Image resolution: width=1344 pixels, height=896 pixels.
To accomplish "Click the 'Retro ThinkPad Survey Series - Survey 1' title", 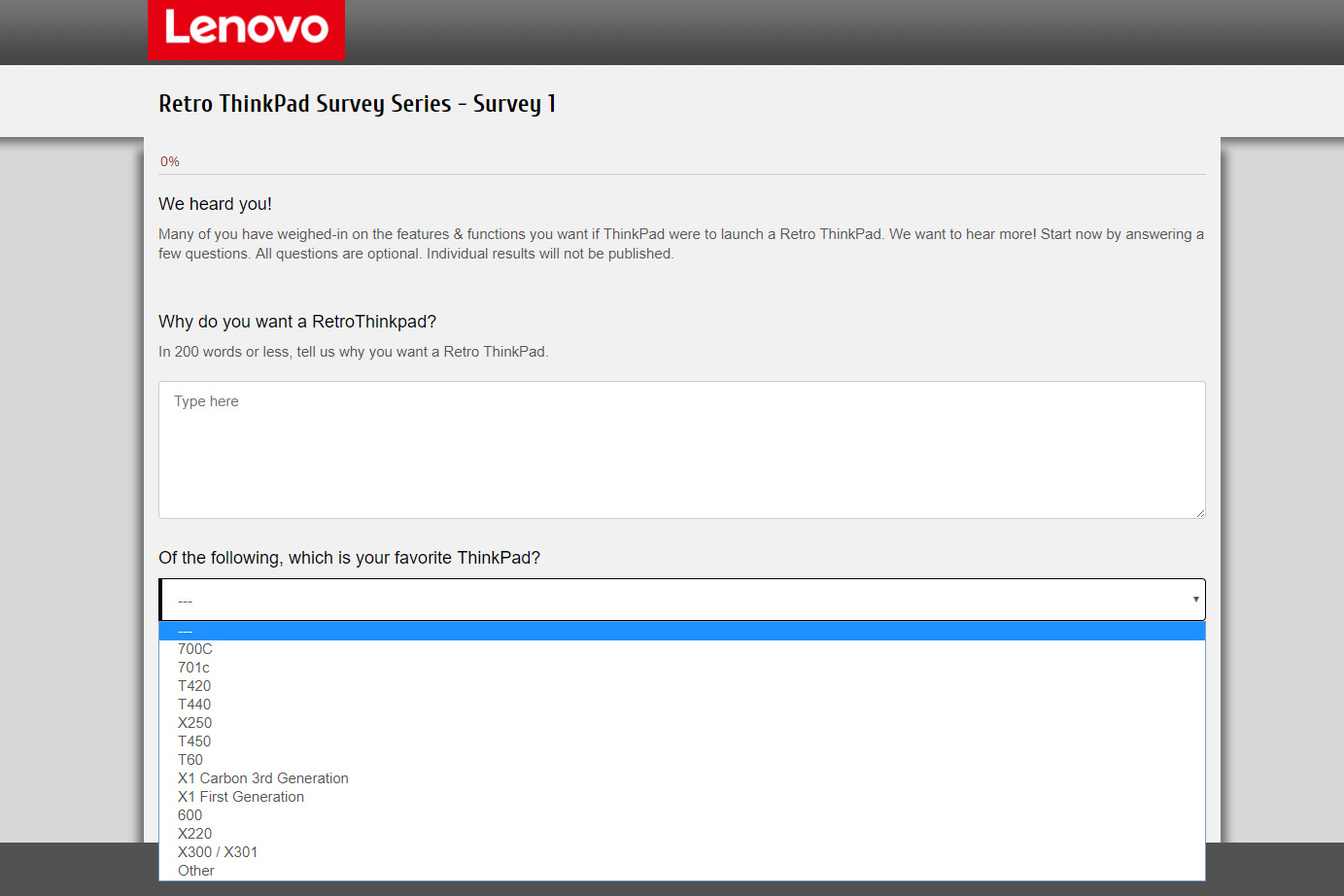I will (x=358, y=104).
